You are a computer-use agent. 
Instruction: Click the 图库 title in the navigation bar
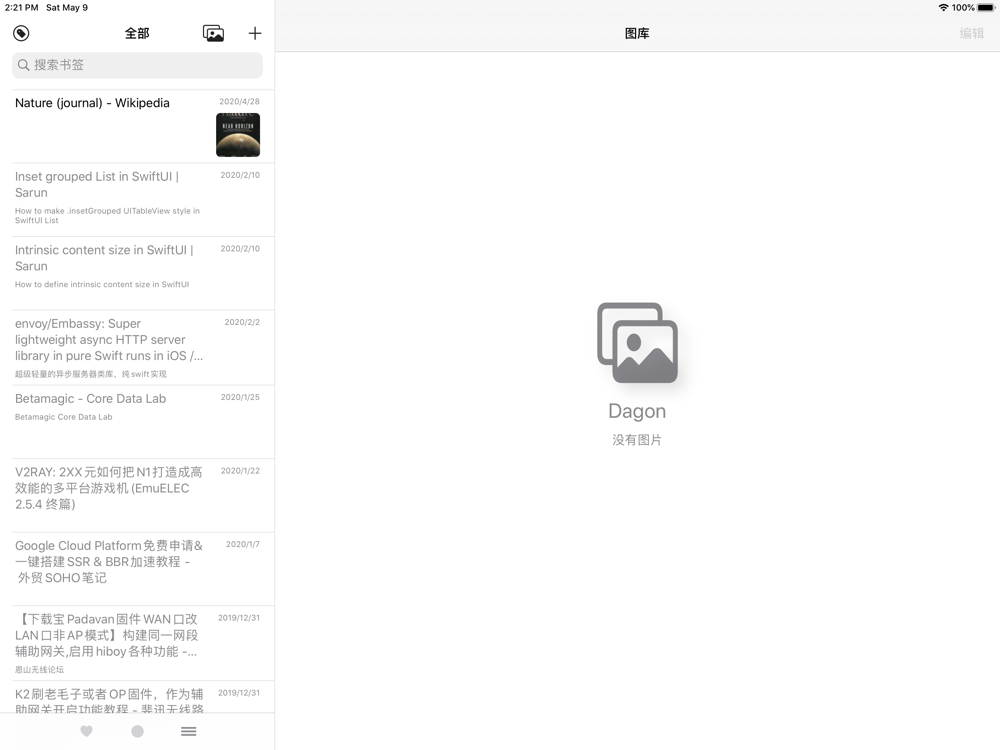click(637, 33)
